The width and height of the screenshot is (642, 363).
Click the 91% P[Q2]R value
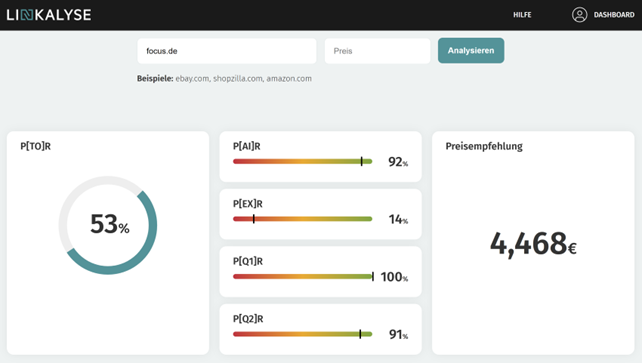(x=398, y=335)
